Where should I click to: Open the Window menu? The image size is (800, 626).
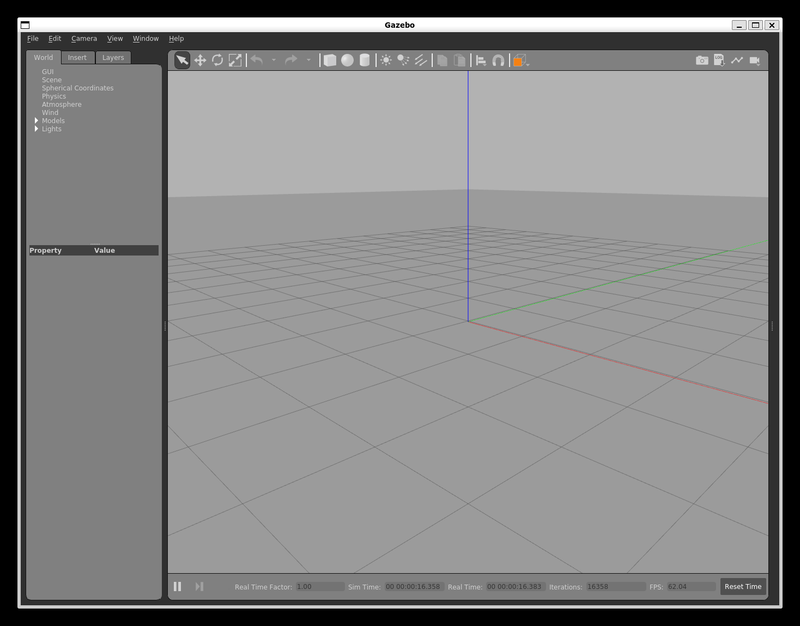pos(145,38)
